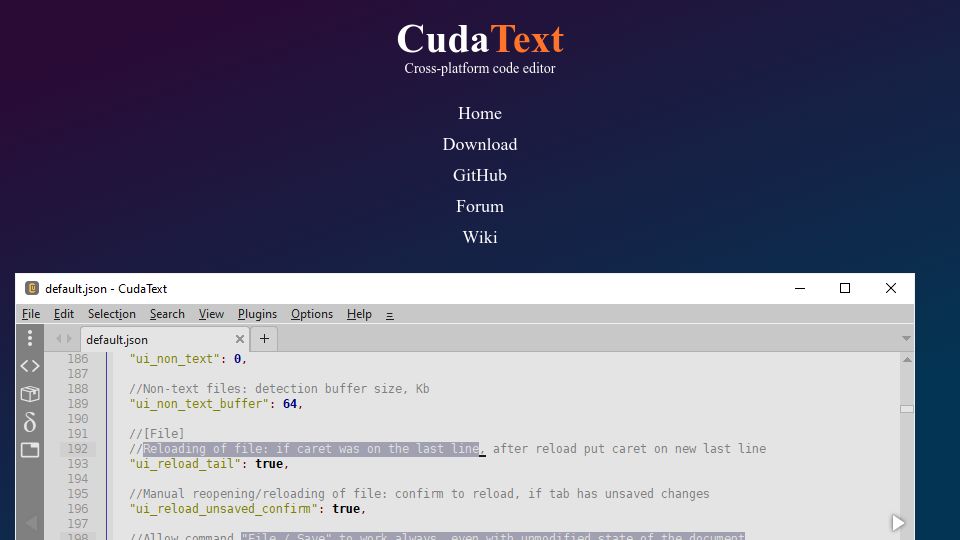Screen dimensions: 960x540
Task: Click the '=' item in menu bar
Action: coord(389,315)
